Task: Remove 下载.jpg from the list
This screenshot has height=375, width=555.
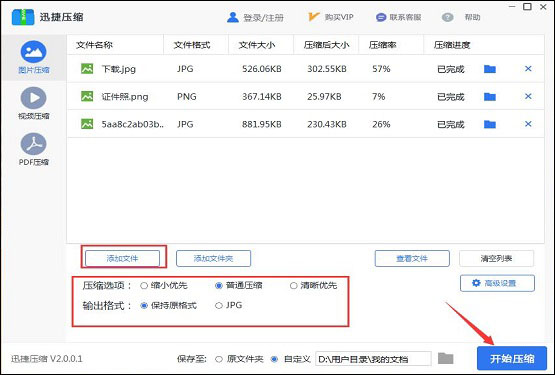Action: click(528, 69)
